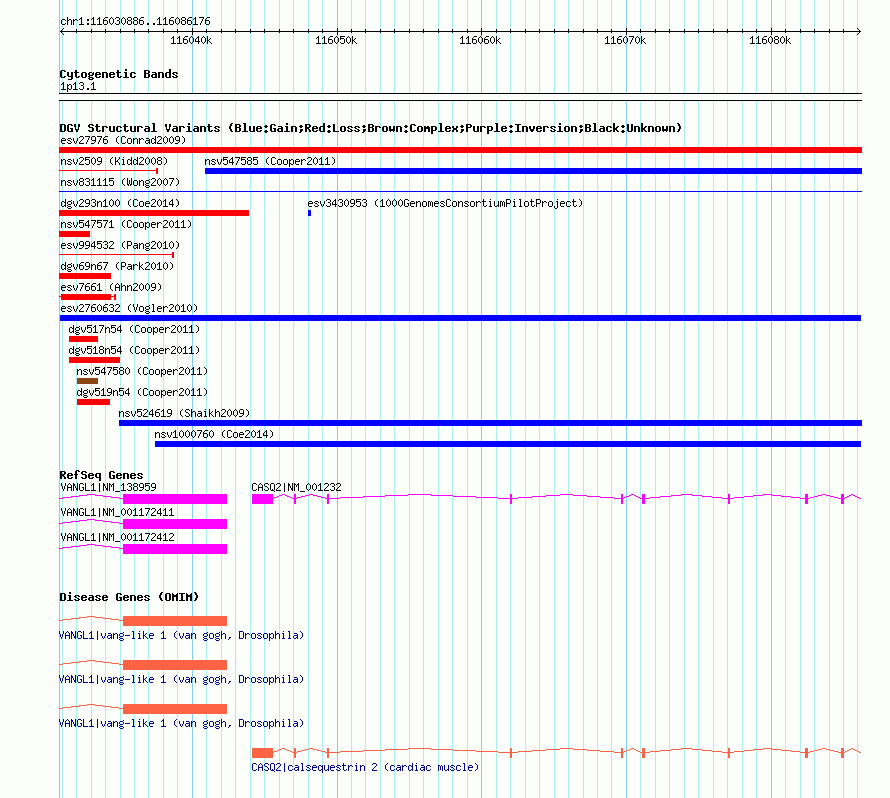Click the dgv519n54 (Cooper2011) label
The image size is (890, 798).
[142, 392]
